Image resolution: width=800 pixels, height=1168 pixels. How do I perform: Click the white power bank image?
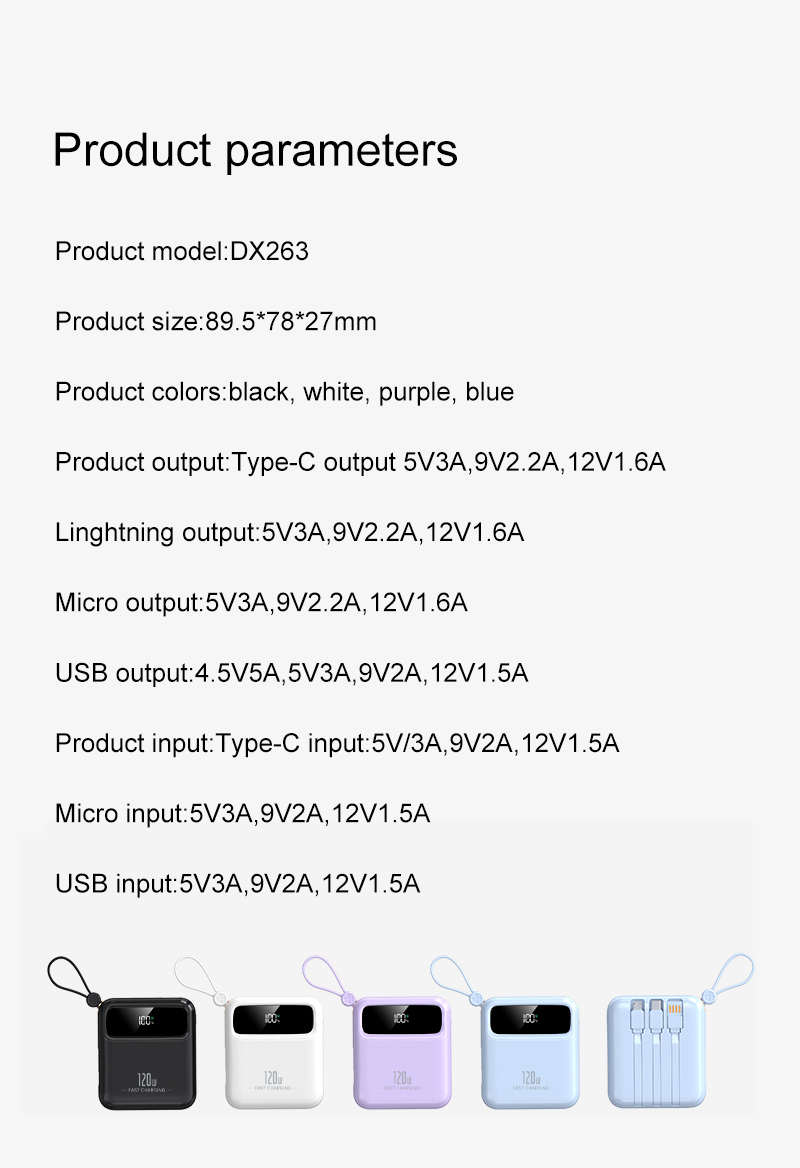(273, 1052)
